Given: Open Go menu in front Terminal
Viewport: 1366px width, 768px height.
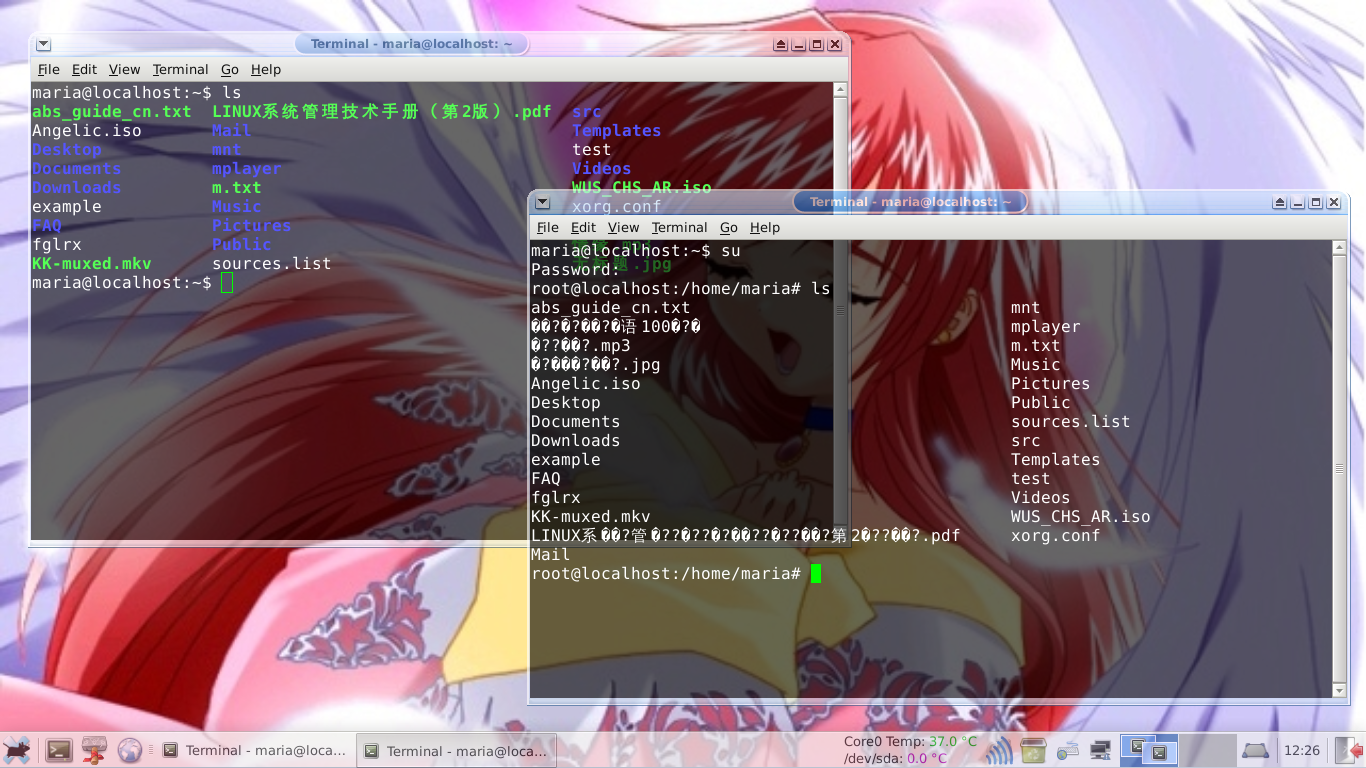Looking at the screenshot, I should pyautogui.click(x=729, y=227).
